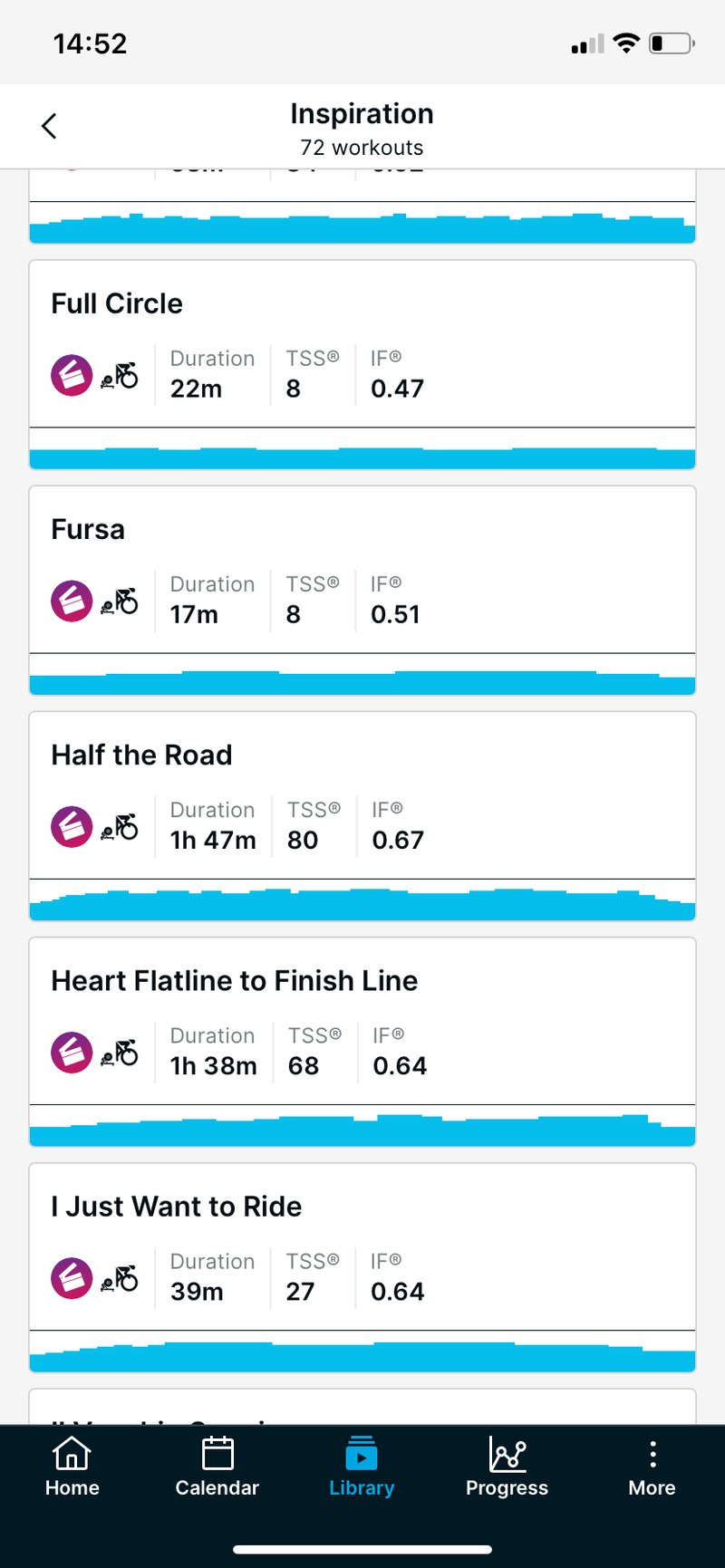Tap the Half the Road intensity graph
The height and width of the screenshot is (1568, 725).
click(362, 903)
